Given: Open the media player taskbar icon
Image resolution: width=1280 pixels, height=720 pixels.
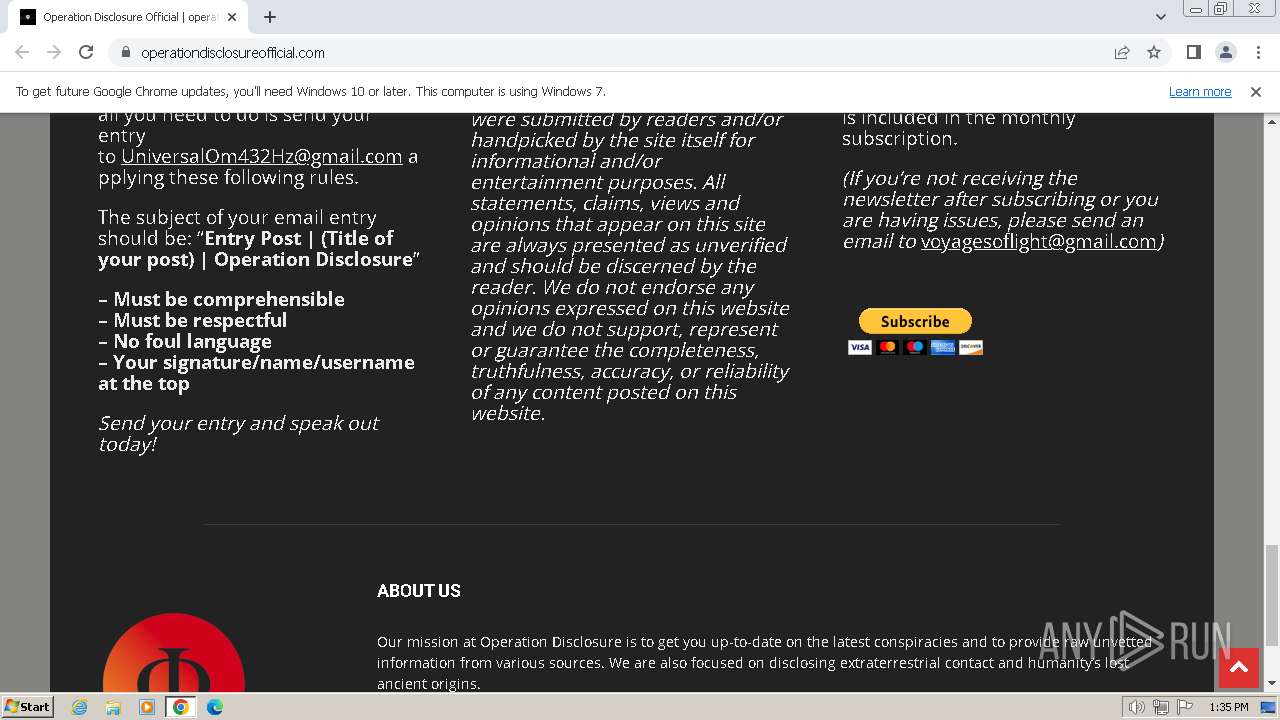Looking at the screenshot, I should pos(147,707).
